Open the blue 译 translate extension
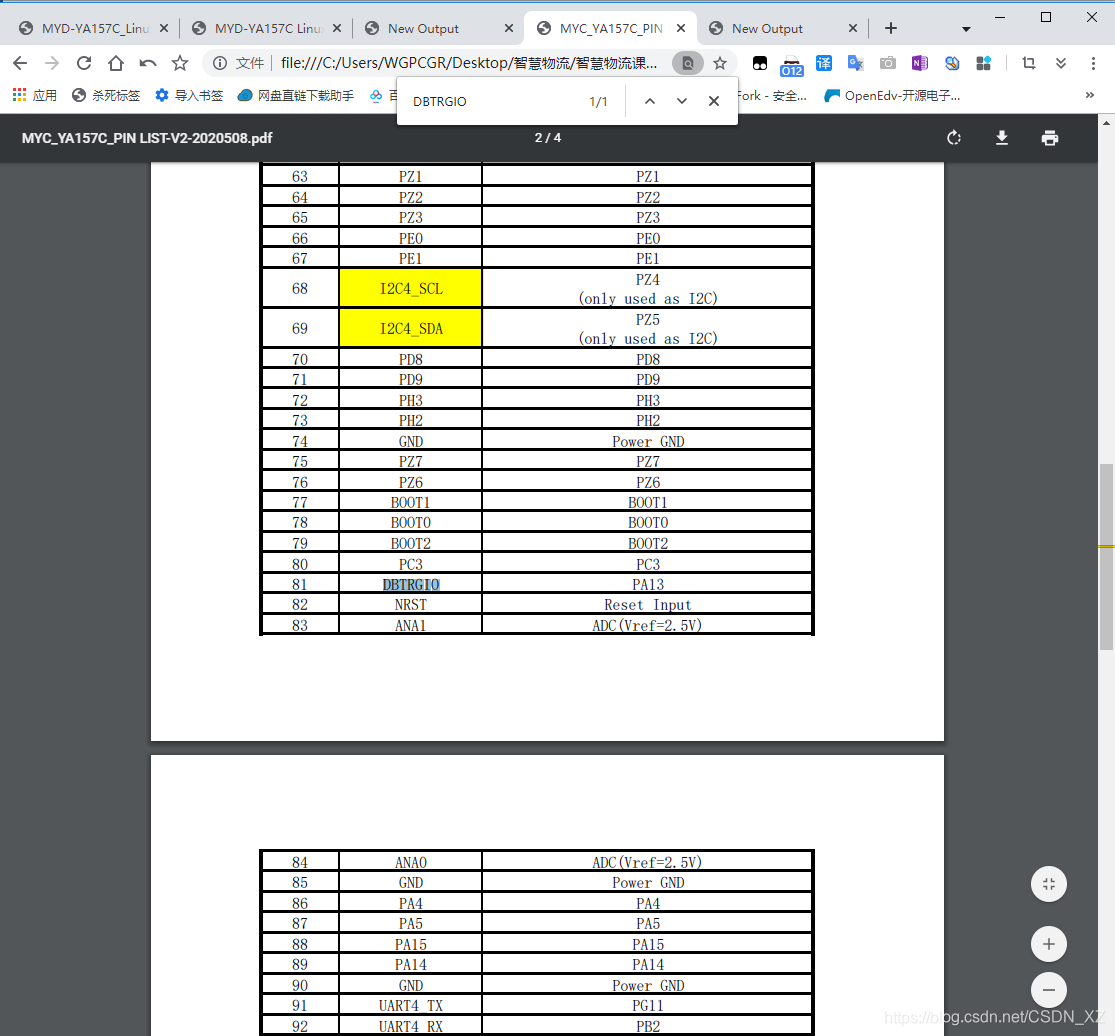The width and height of the screenshot is (1115, 1036). pos(823,63)
